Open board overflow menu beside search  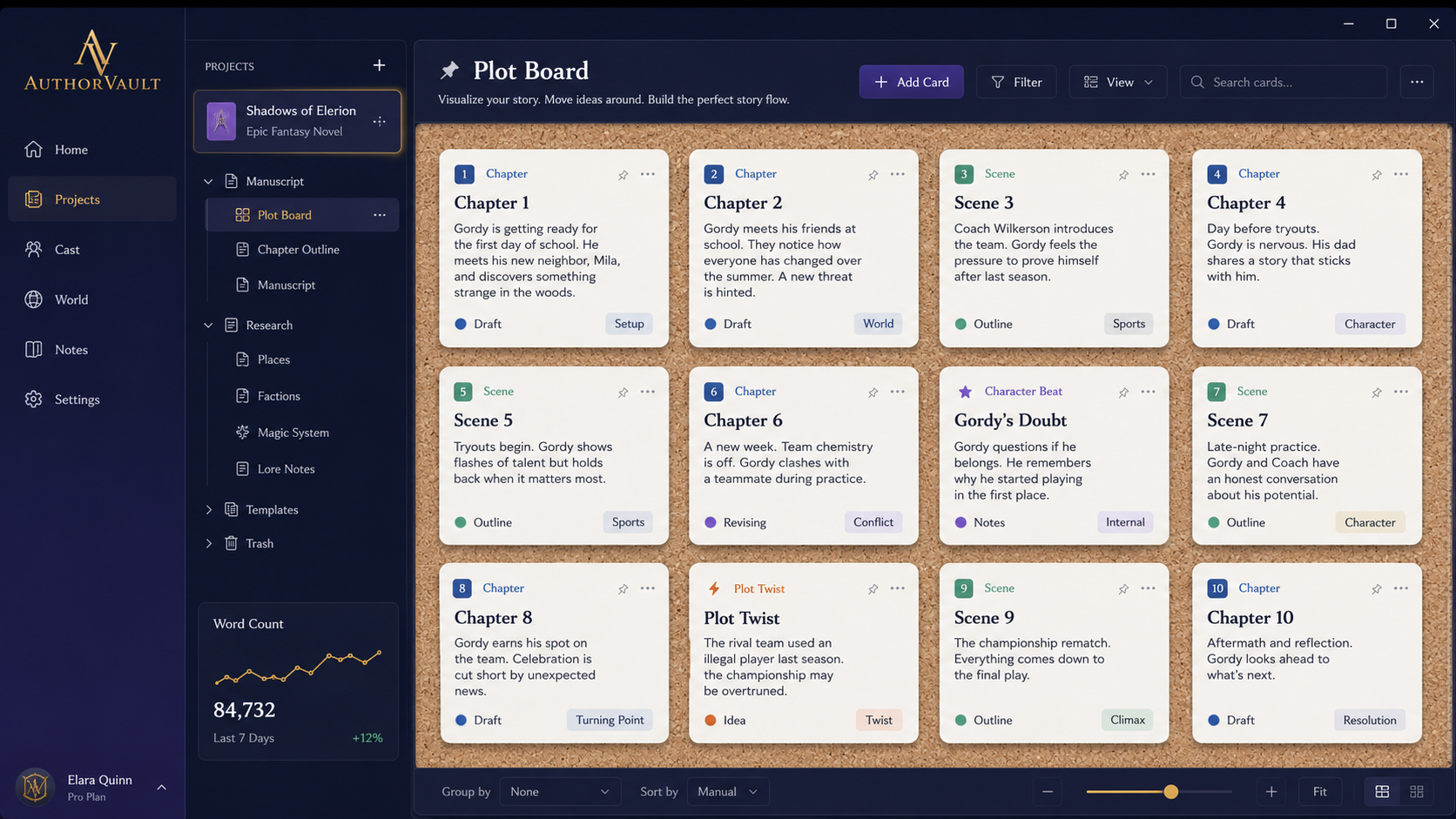(1417, 82)
